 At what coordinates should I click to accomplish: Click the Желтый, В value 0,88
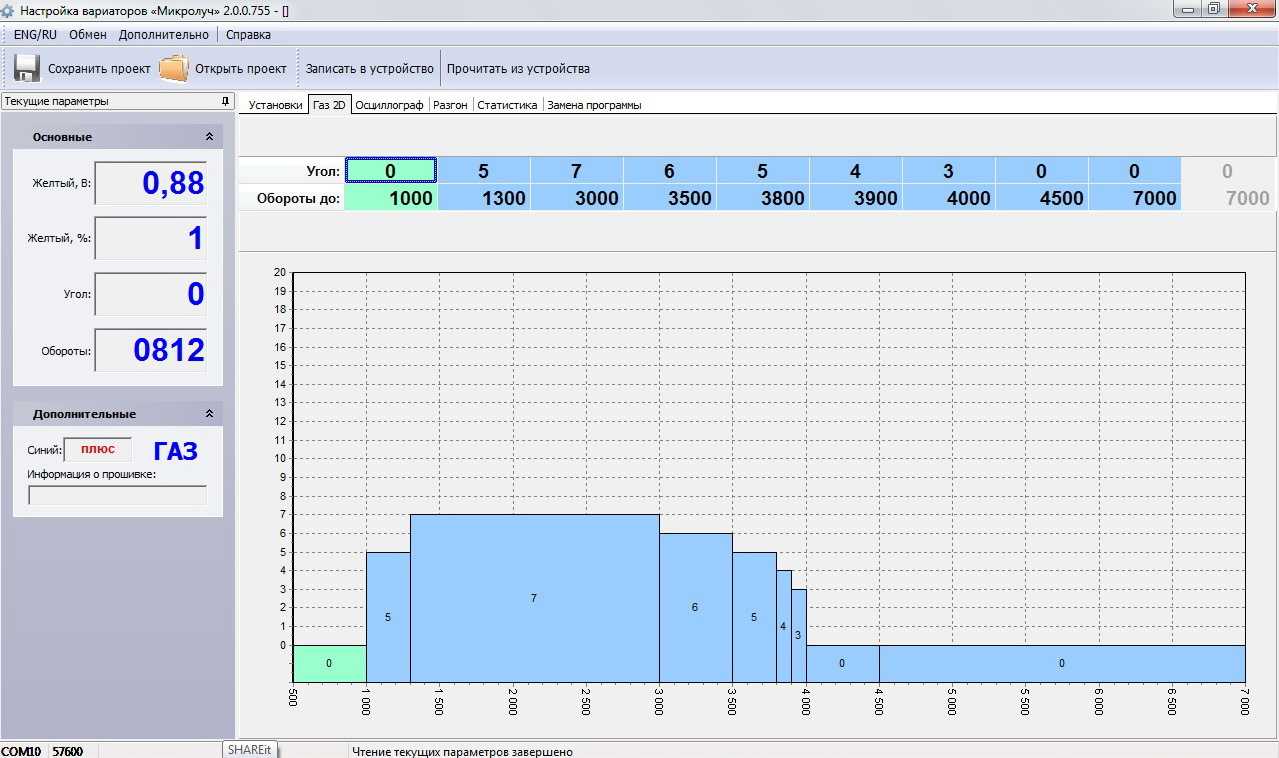point(151,183)
